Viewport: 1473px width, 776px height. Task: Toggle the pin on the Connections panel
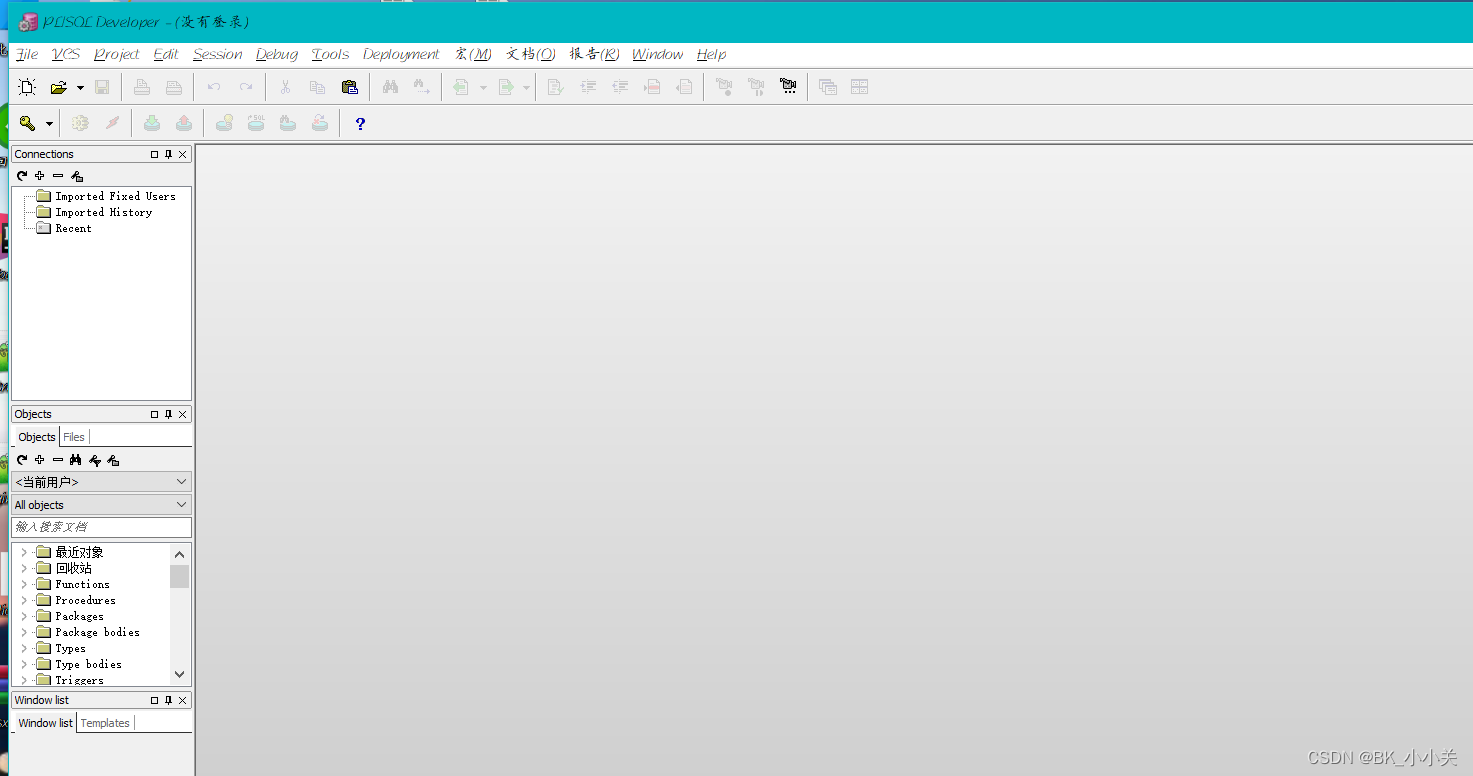click(x=168, y=154)
